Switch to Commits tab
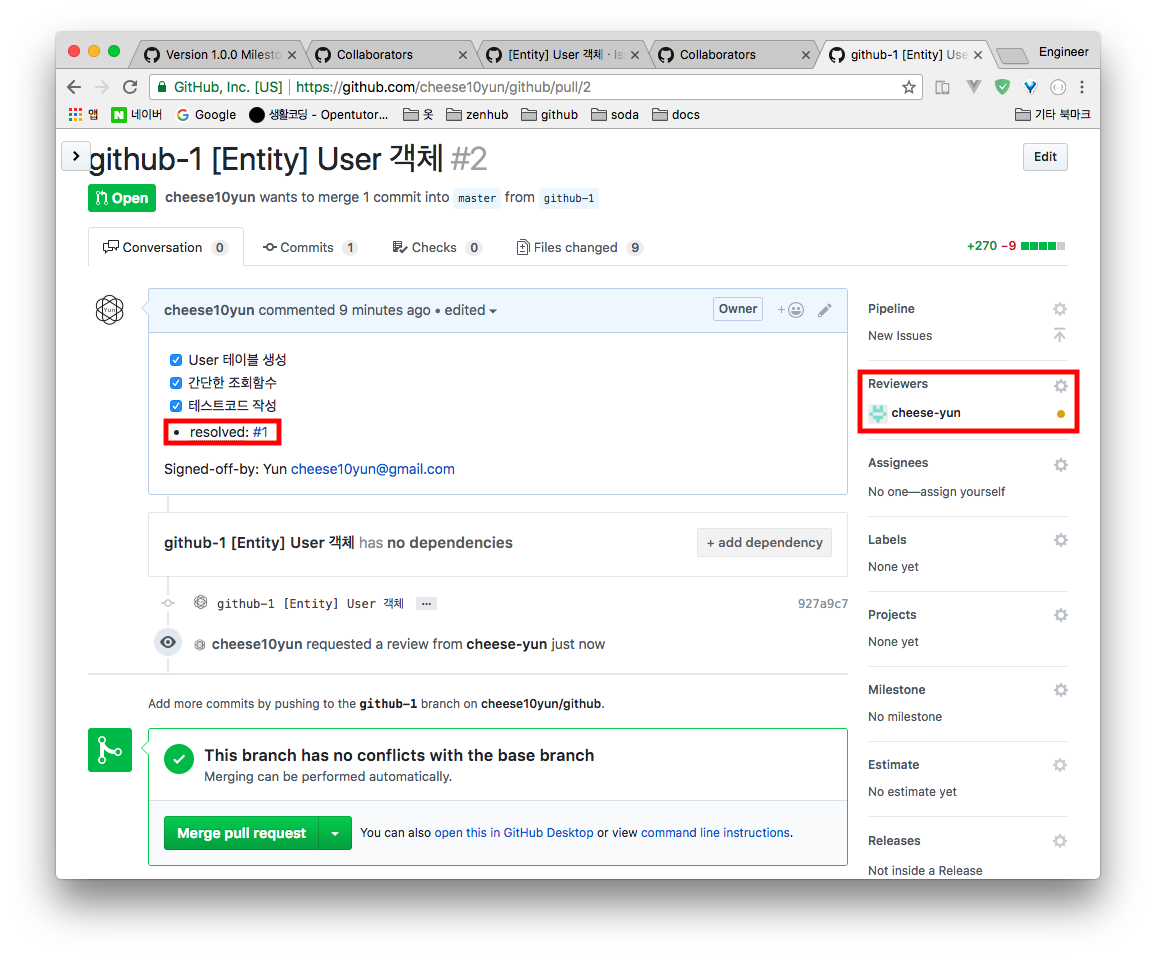Image resolution: width=1156 pixels, height=959 pixels. tap(310, 248)
